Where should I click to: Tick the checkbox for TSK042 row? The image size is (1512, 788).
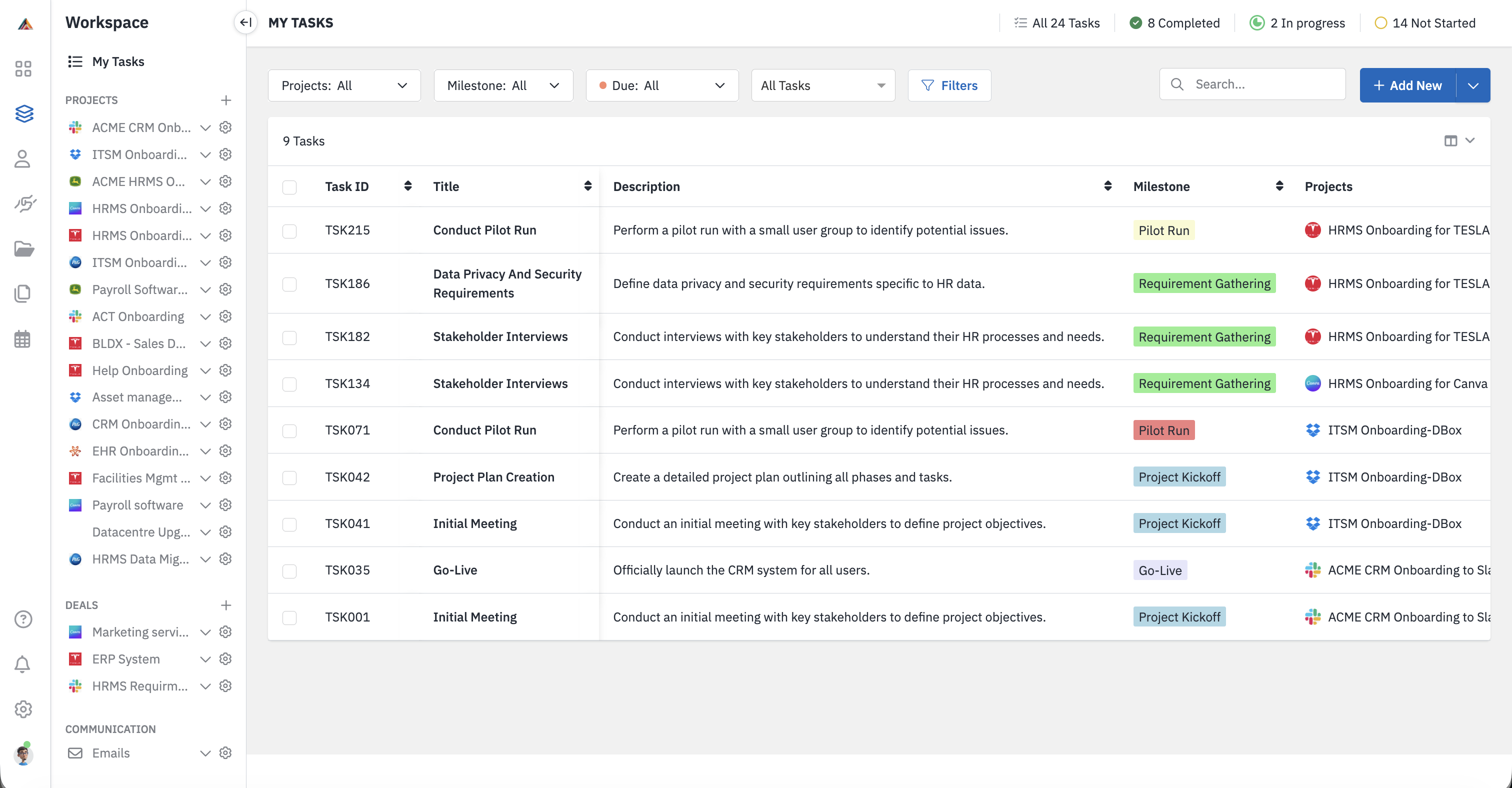(x=289, y=477)
